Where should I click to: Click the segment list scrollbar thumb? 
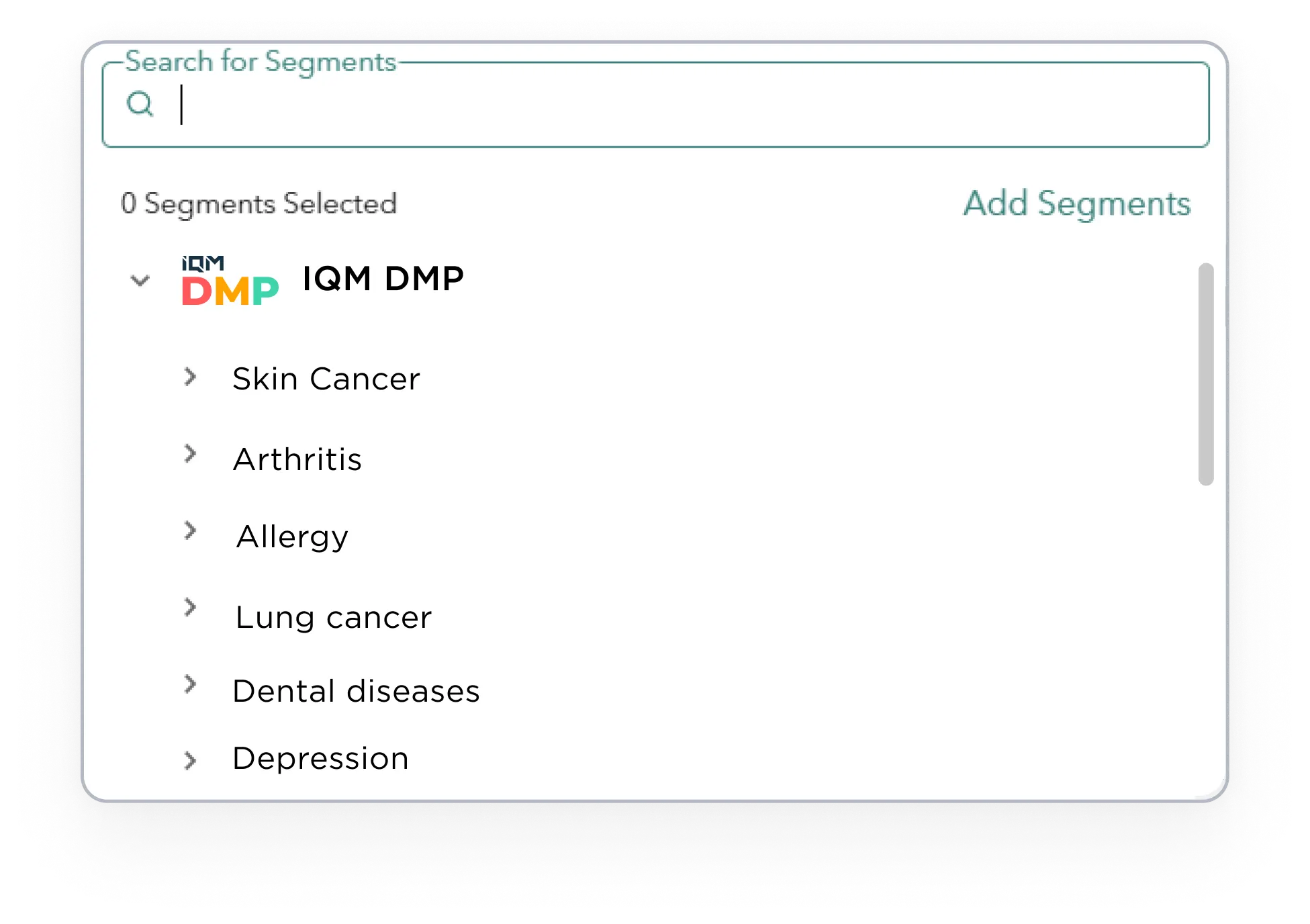(1206, 374)
